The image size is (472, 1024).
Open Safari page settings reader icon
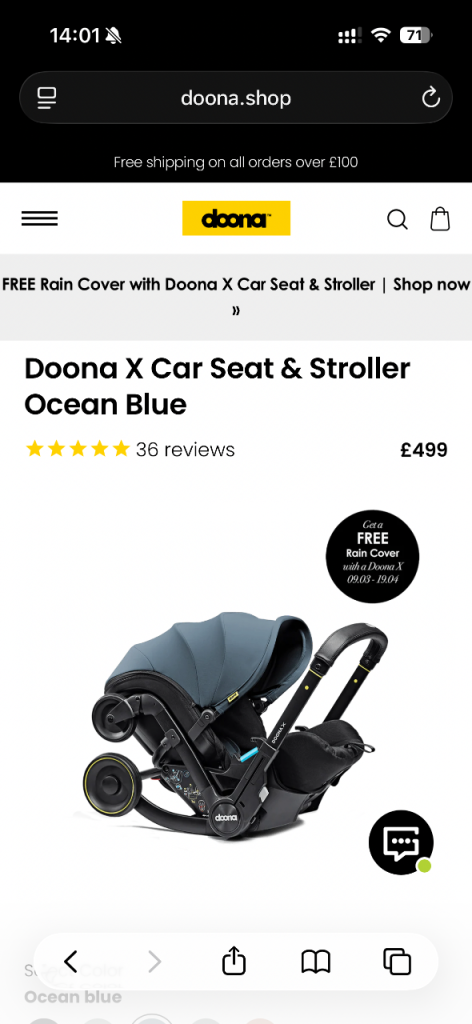click(46, 98)
